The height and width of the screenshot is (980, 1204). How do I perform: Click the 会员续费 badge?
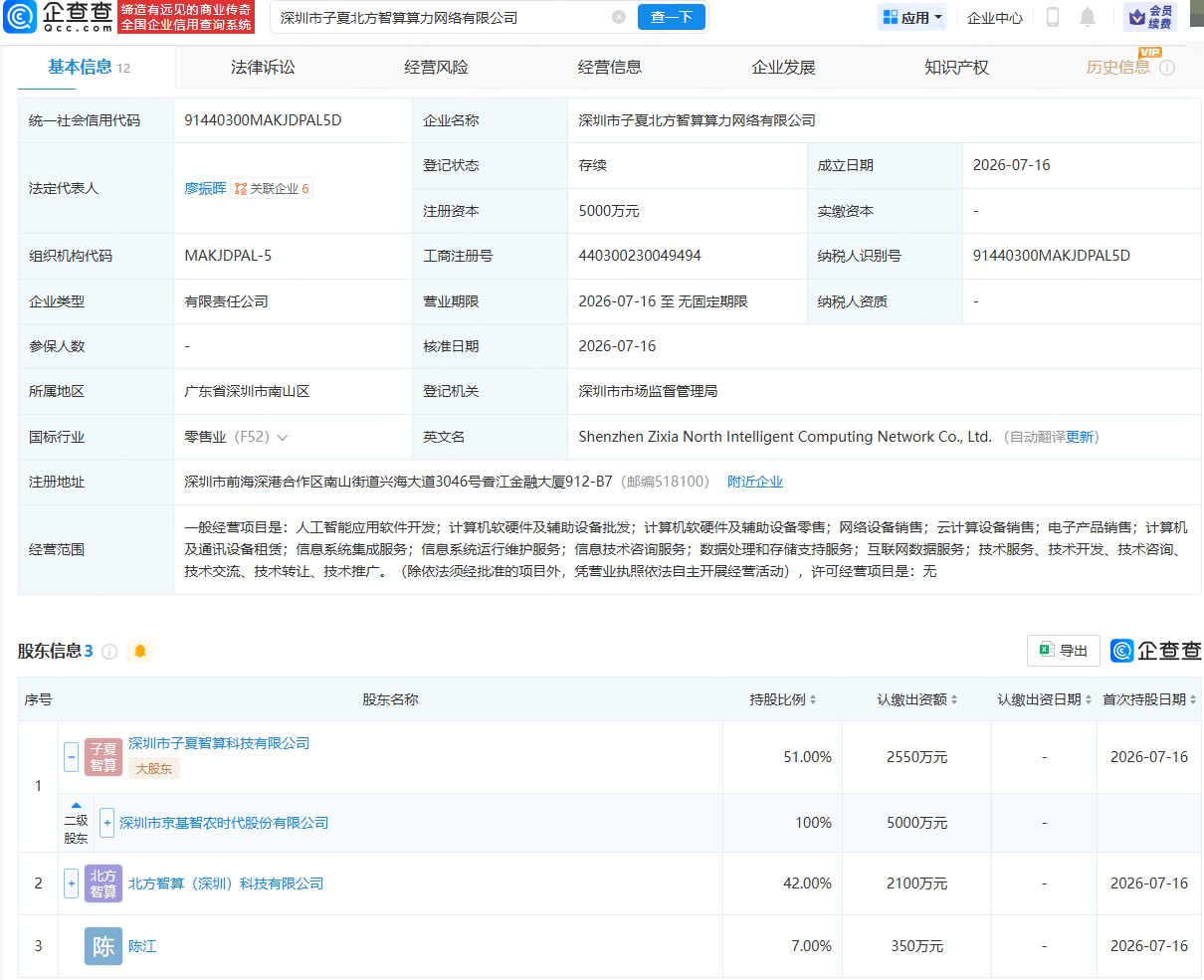1150,17
